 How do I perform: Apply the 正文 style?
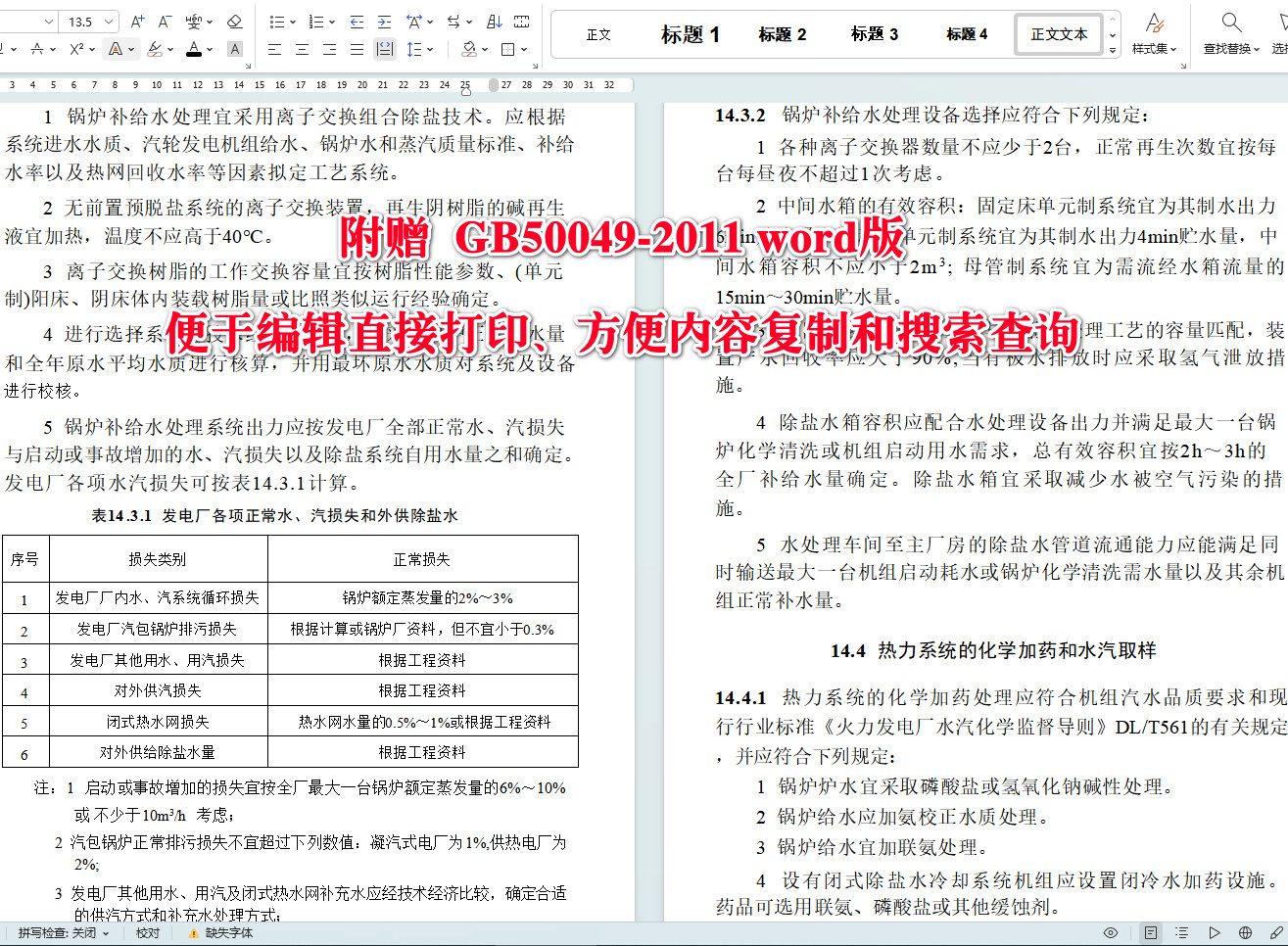click(598, 34)
